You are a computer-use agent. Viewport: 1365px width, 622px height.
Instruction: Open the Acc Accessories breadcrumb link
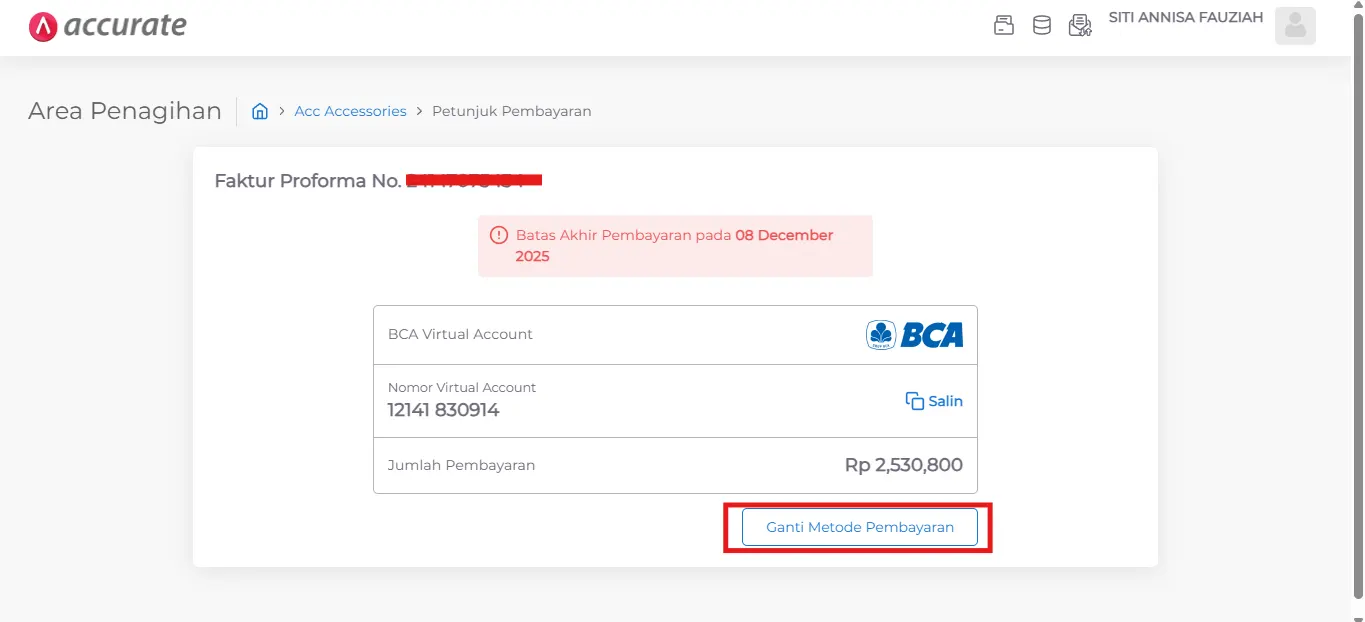pos(350,111)
